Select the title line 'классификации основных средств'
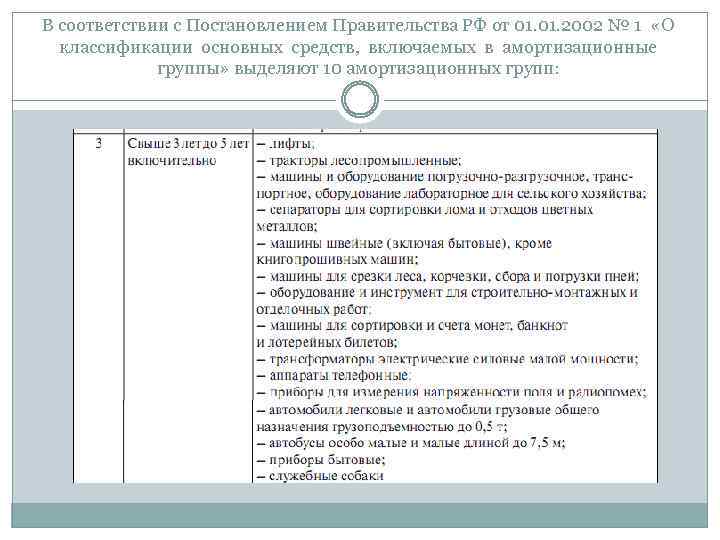The width and height of the screenshot is (720, 540). tap(358, 47)
